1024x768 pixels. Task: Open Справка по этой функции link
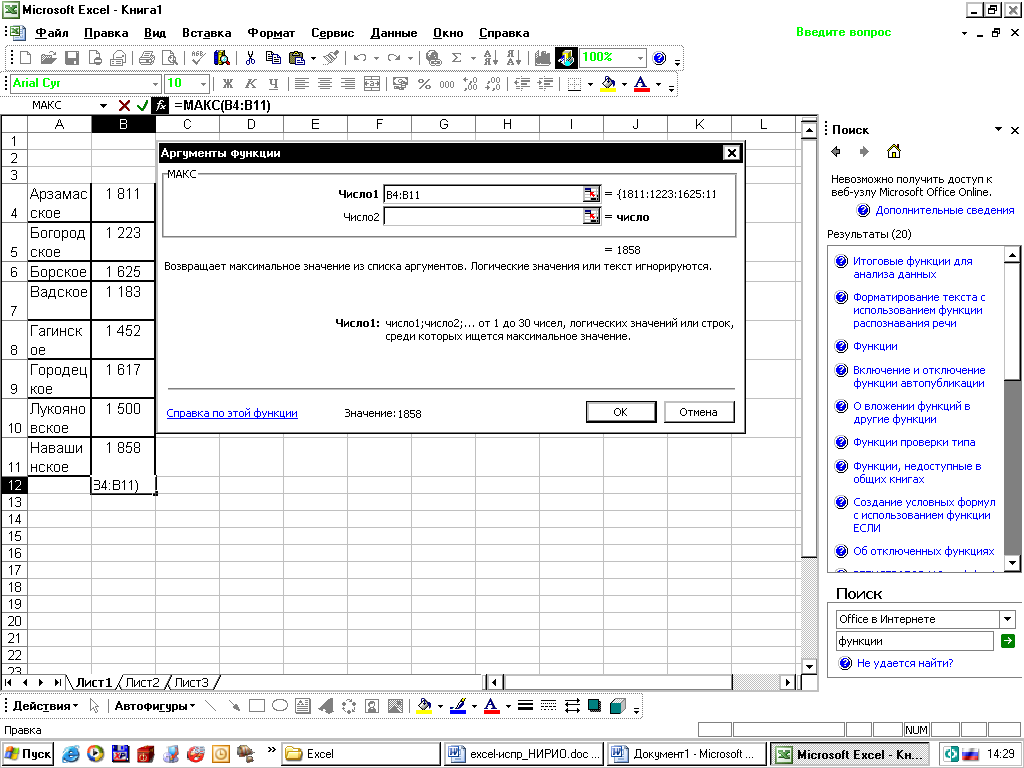coord(232,413)
